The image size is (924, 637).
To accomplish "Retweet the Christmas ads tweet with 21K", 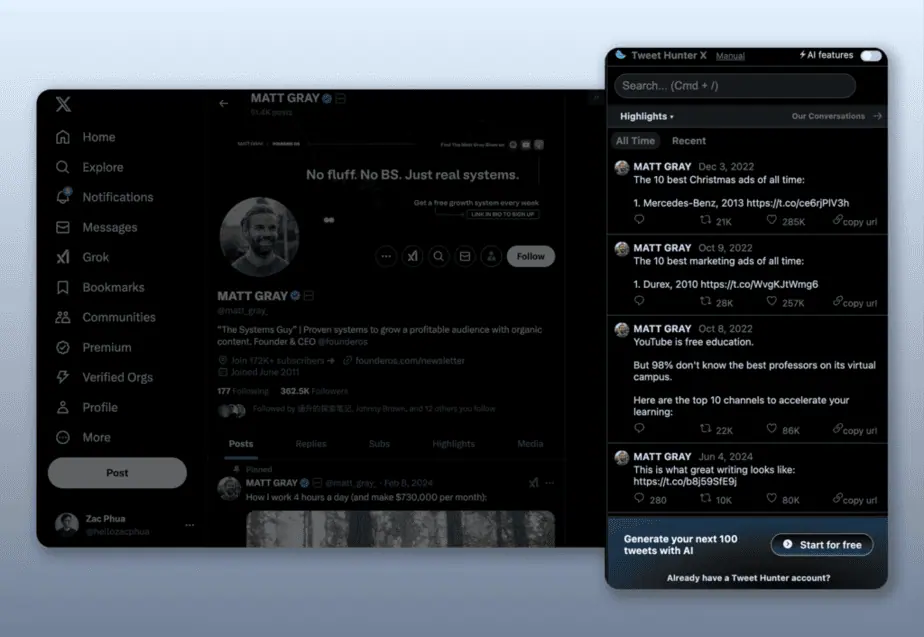I will (705, 220).
